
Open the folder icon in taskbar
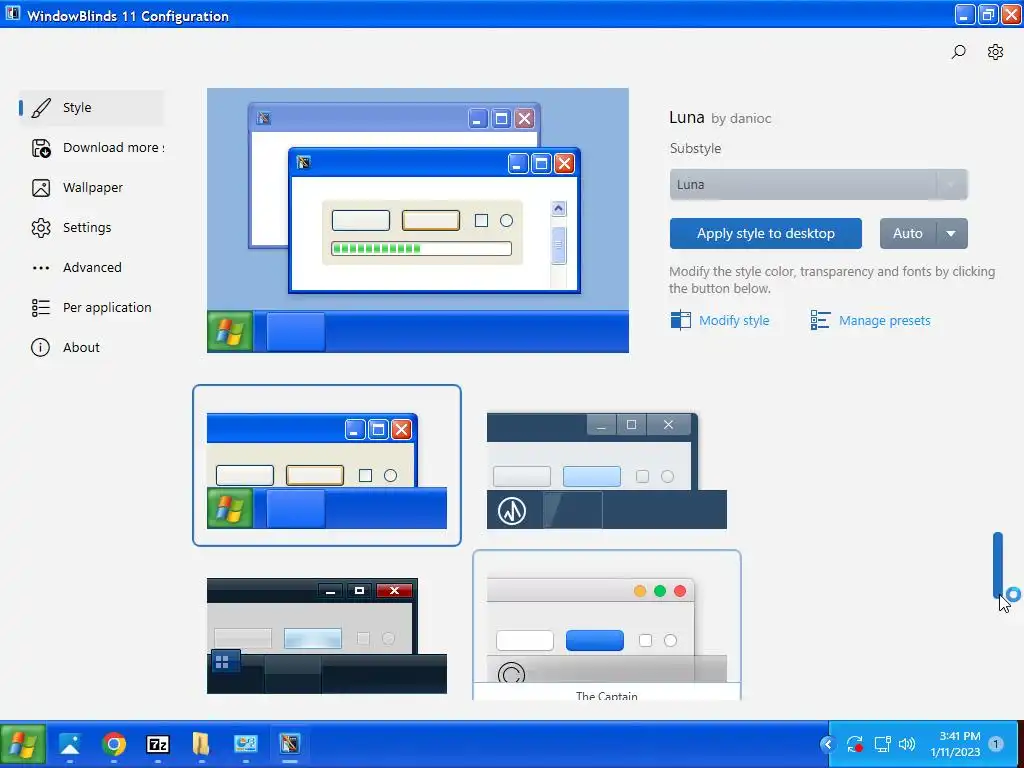click(x=201, y=744)
